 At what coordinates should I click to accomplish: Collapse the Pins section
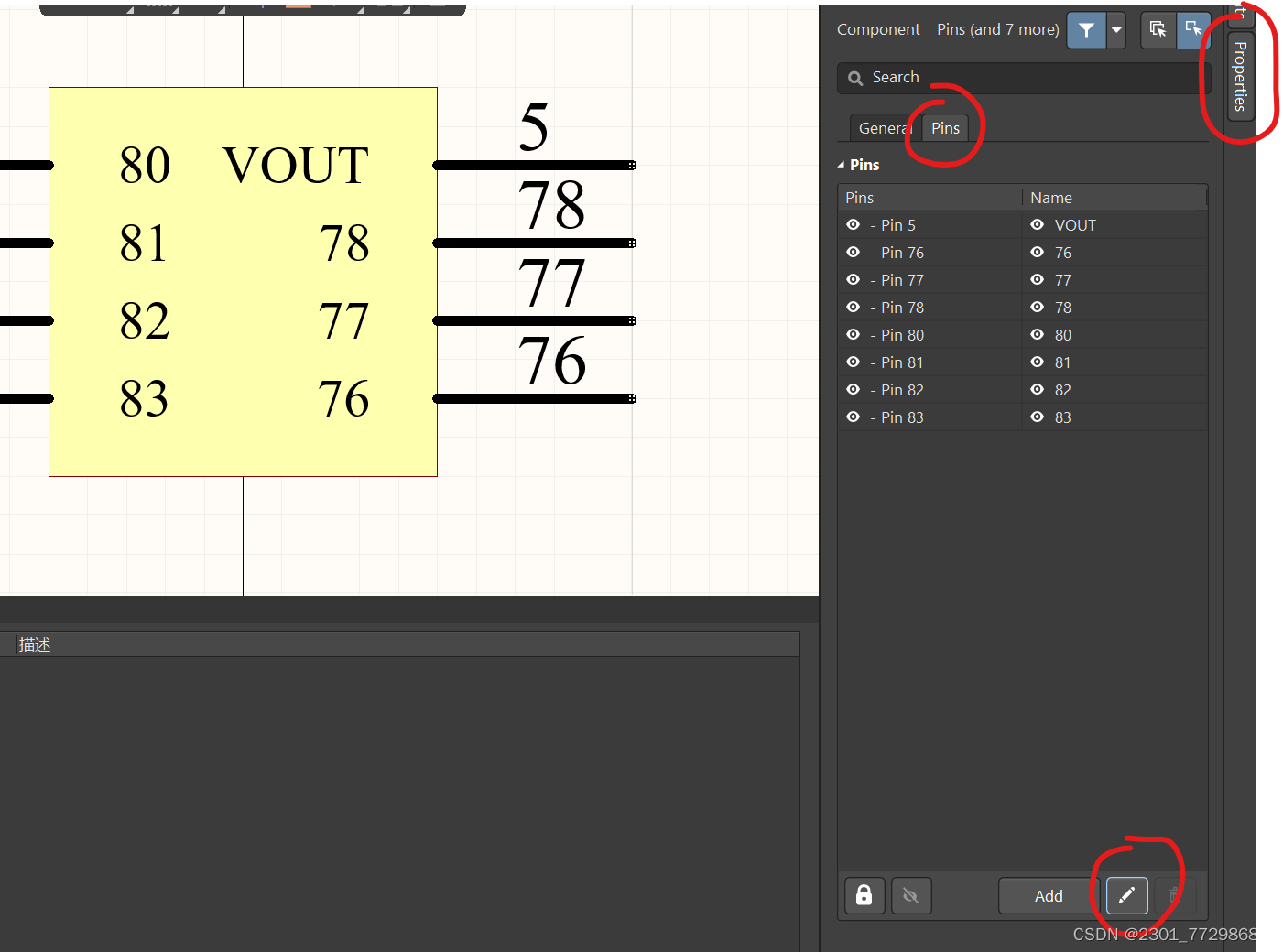click(x=841, y=165)
